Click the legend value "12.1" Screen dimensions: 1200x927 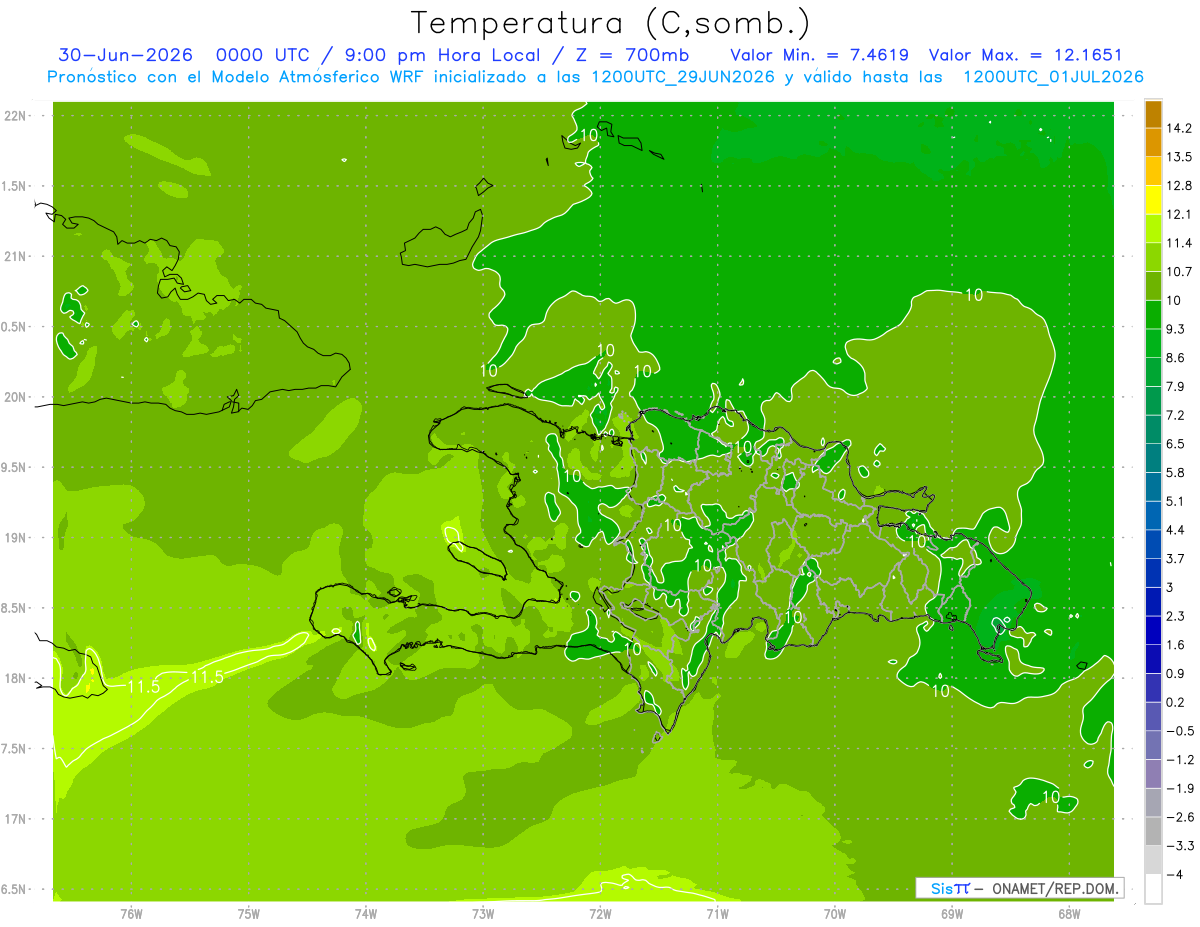point(1180,214)
